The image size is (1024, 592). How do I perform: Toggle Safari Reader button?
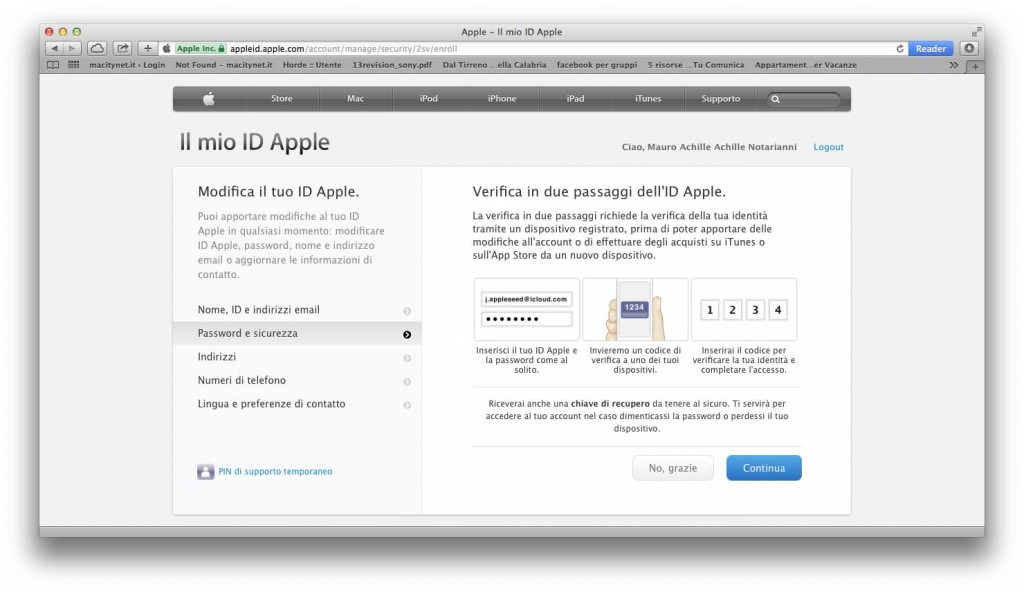pos(930,48)
